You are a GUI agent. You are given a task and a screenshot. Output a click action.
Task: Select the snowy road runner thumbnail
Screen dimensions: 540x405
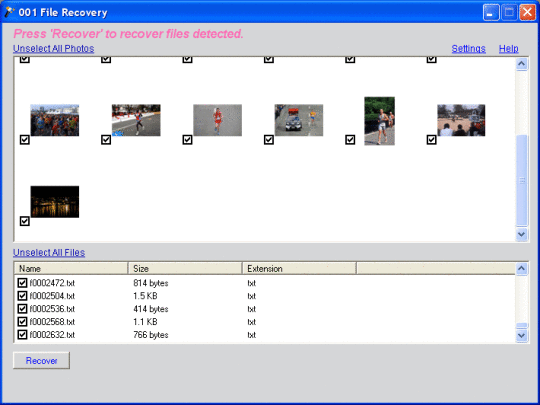(x=136, y=120)
